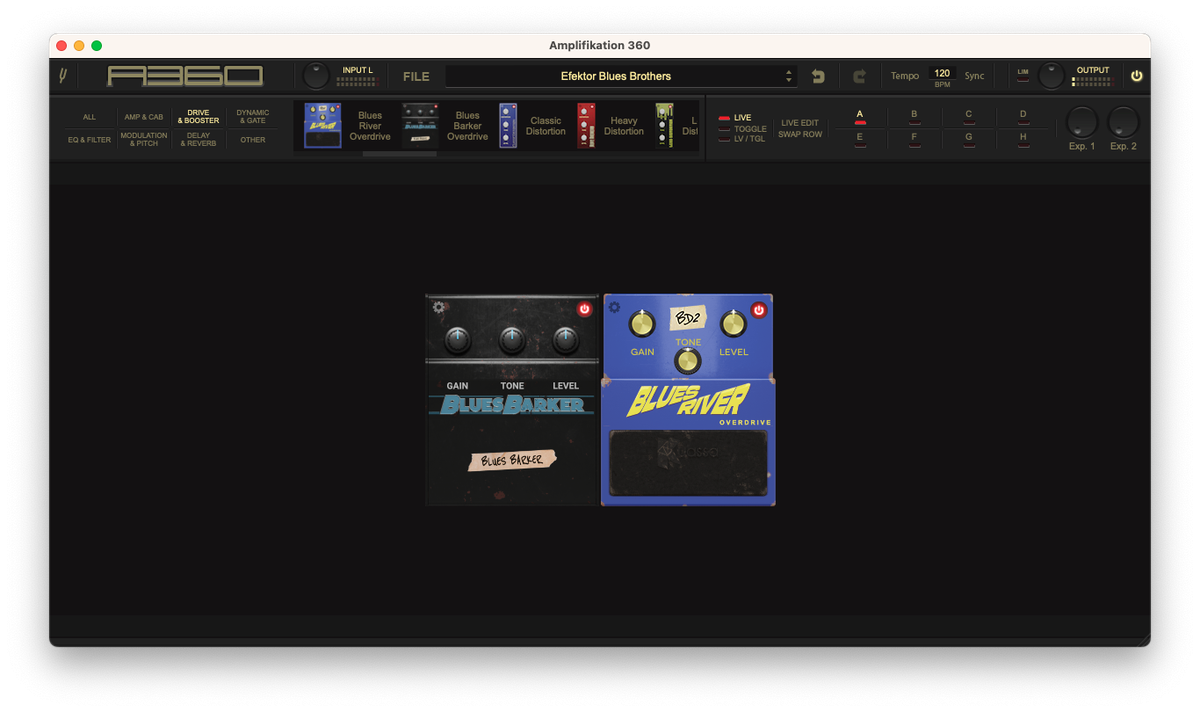Select the Heavy Distortion pedal icon
The image size is (1200, 712).
(586, 125)
